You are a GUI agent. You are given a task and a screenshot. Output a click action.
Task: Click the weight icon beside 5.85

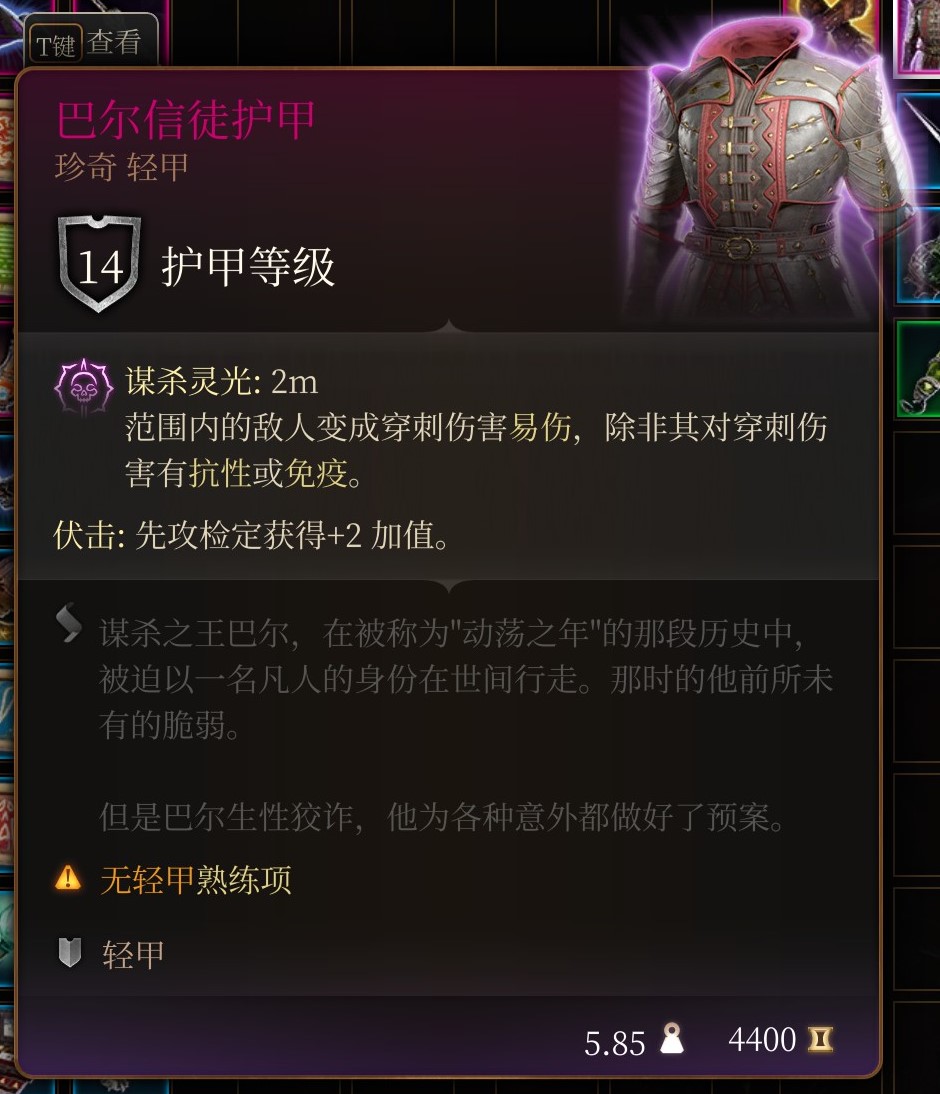[x=671, y=1039]
